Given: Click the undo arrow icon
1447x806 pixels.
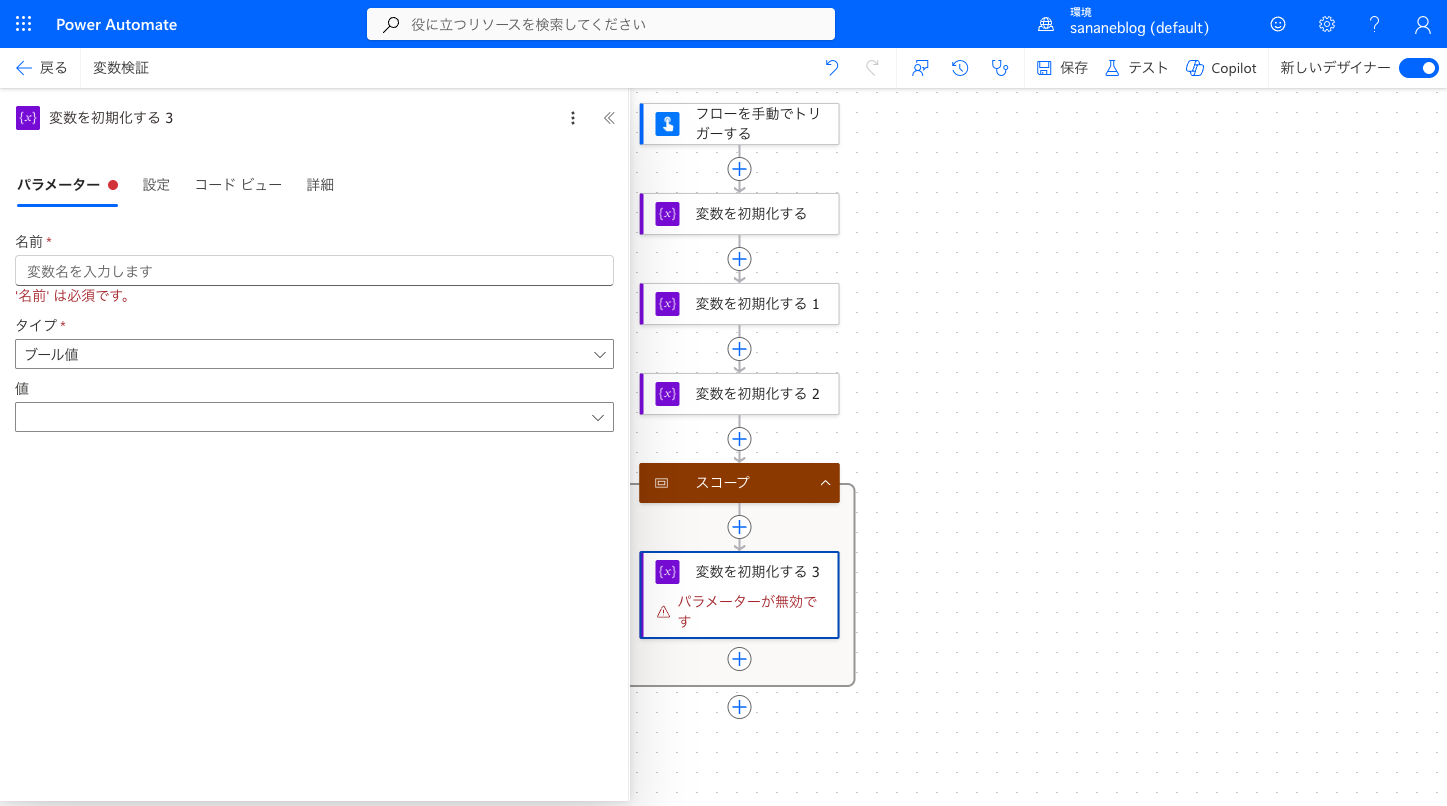Looking at the screenshot, I should pyautogui.click(x=832, y=68).
